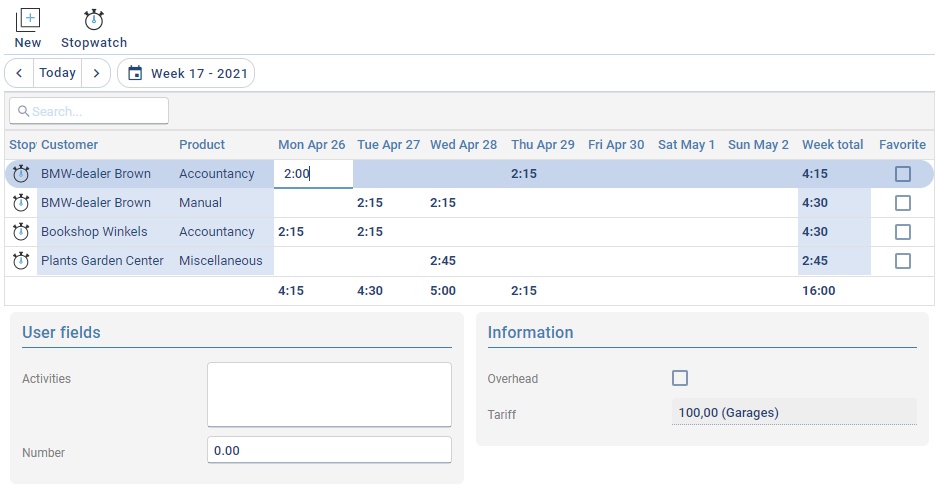This screenshot has height=491, width=938.
Task: Click the Sat May 1 column header
Action: pyautogui.click(x=687, y=145)
